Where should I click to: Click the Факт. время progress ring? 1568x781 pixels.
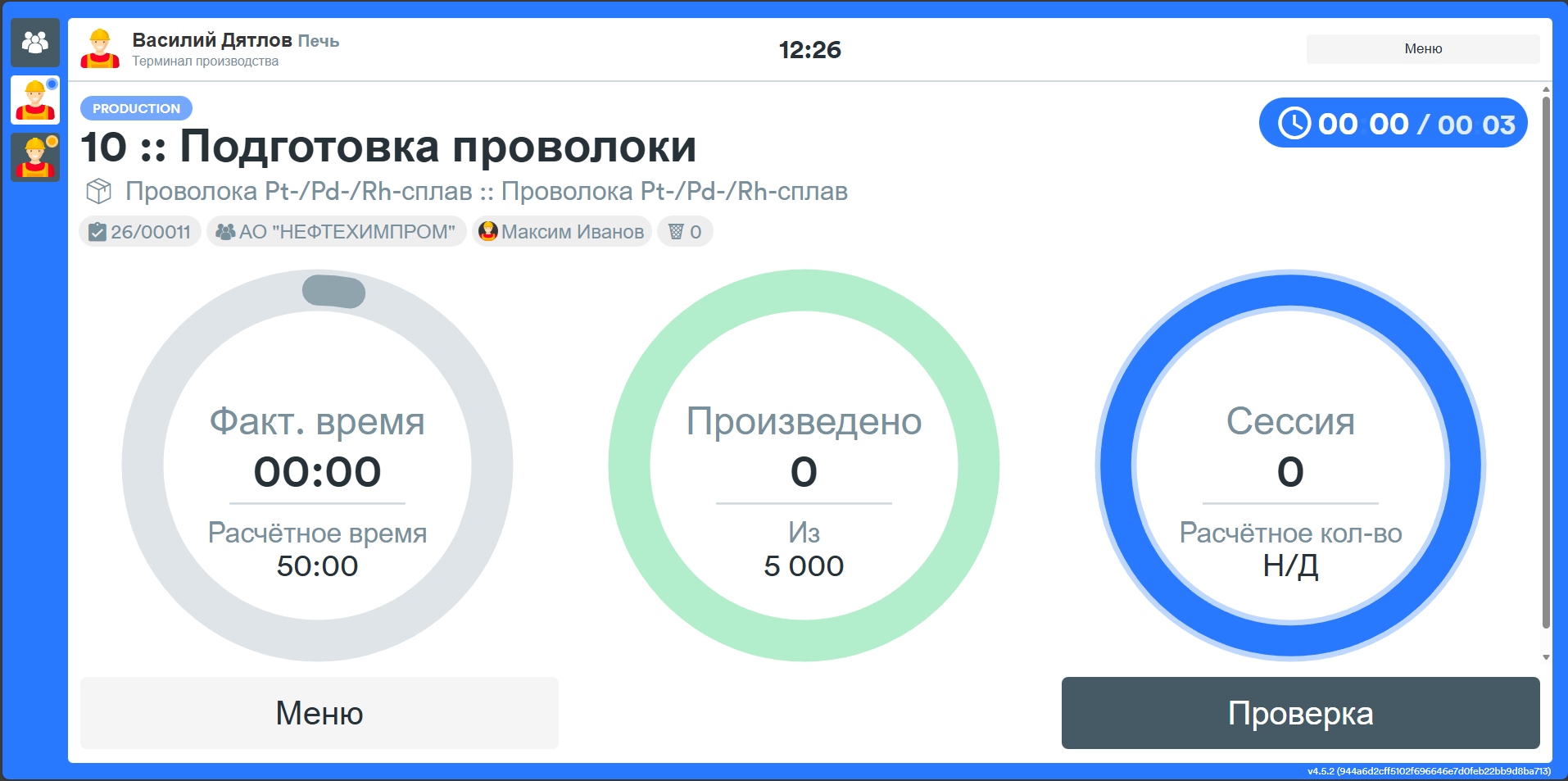317,465
